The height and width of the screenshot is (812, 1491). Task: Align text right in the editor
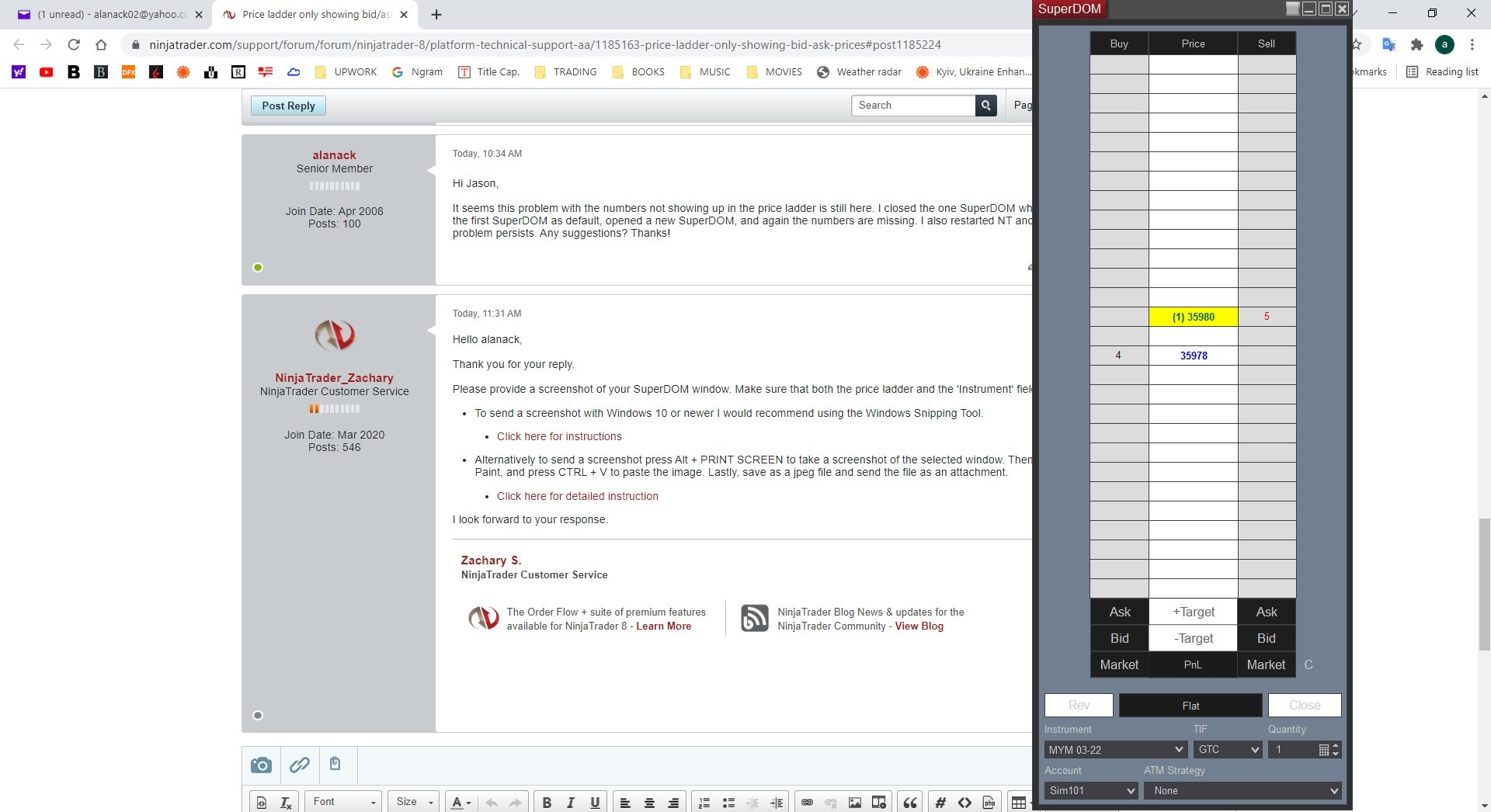(673, 803)
